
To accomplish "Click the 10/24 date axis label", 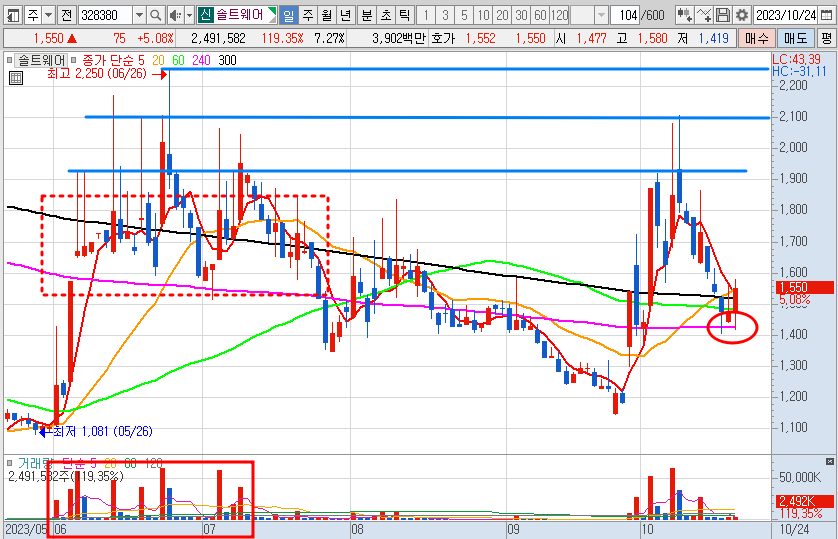I will point(794,529).
